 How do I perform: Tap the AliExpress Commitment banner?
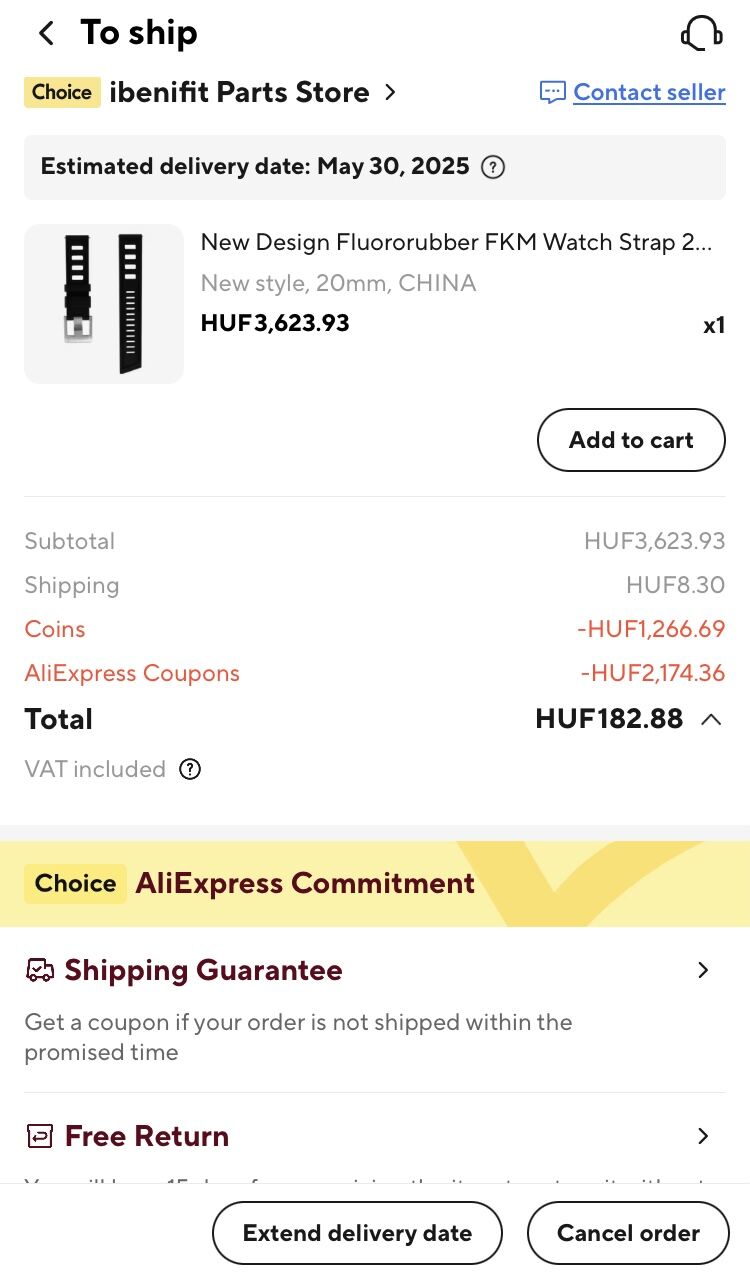pyautogui.click(x=375, y=884)
